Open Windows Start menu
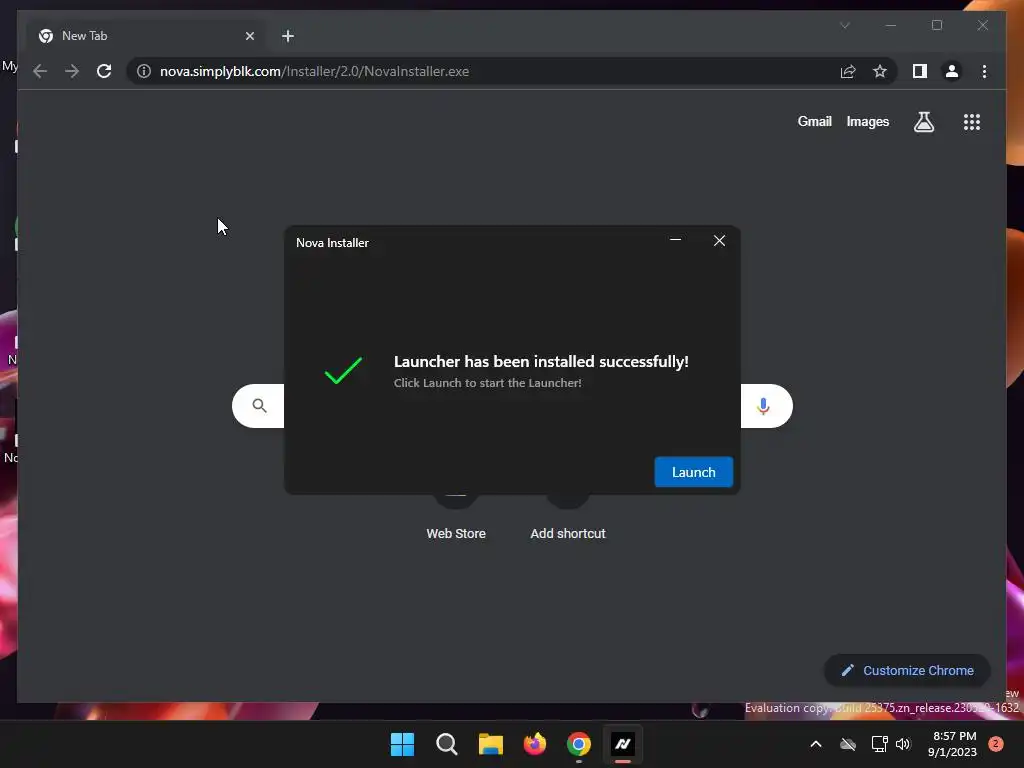The image size is (1024, 768). [x=402, y=744]
